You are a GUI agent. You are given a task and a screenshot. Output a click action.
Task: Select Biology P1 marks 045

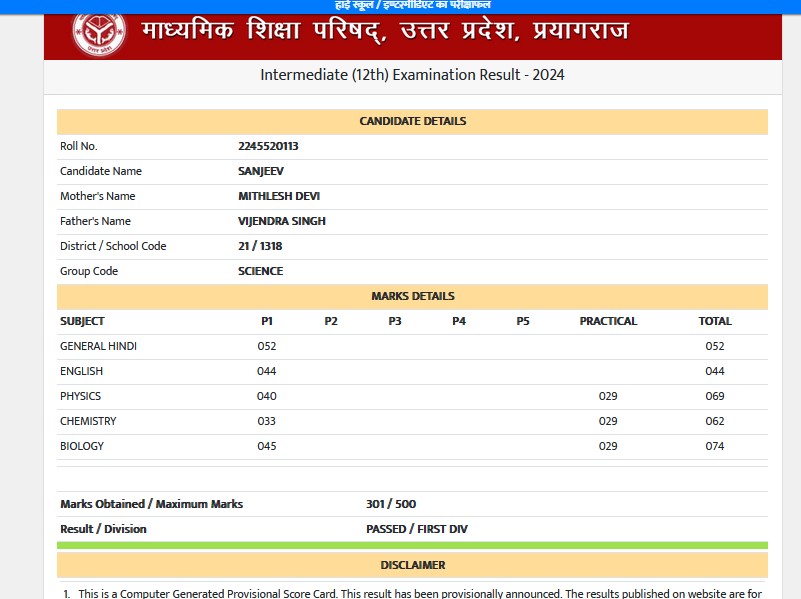(x=267, y=446)
